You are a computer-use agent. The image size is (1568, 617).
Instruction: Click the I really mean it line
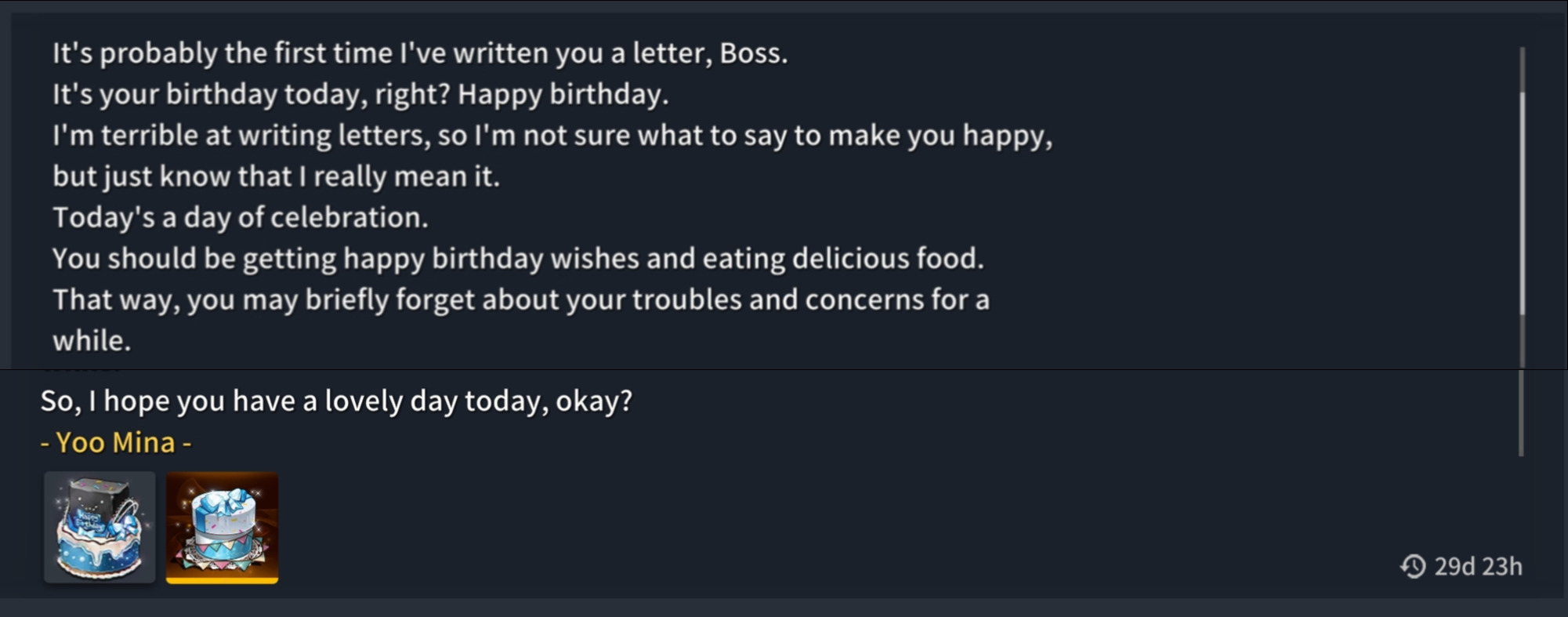point(276,176)
